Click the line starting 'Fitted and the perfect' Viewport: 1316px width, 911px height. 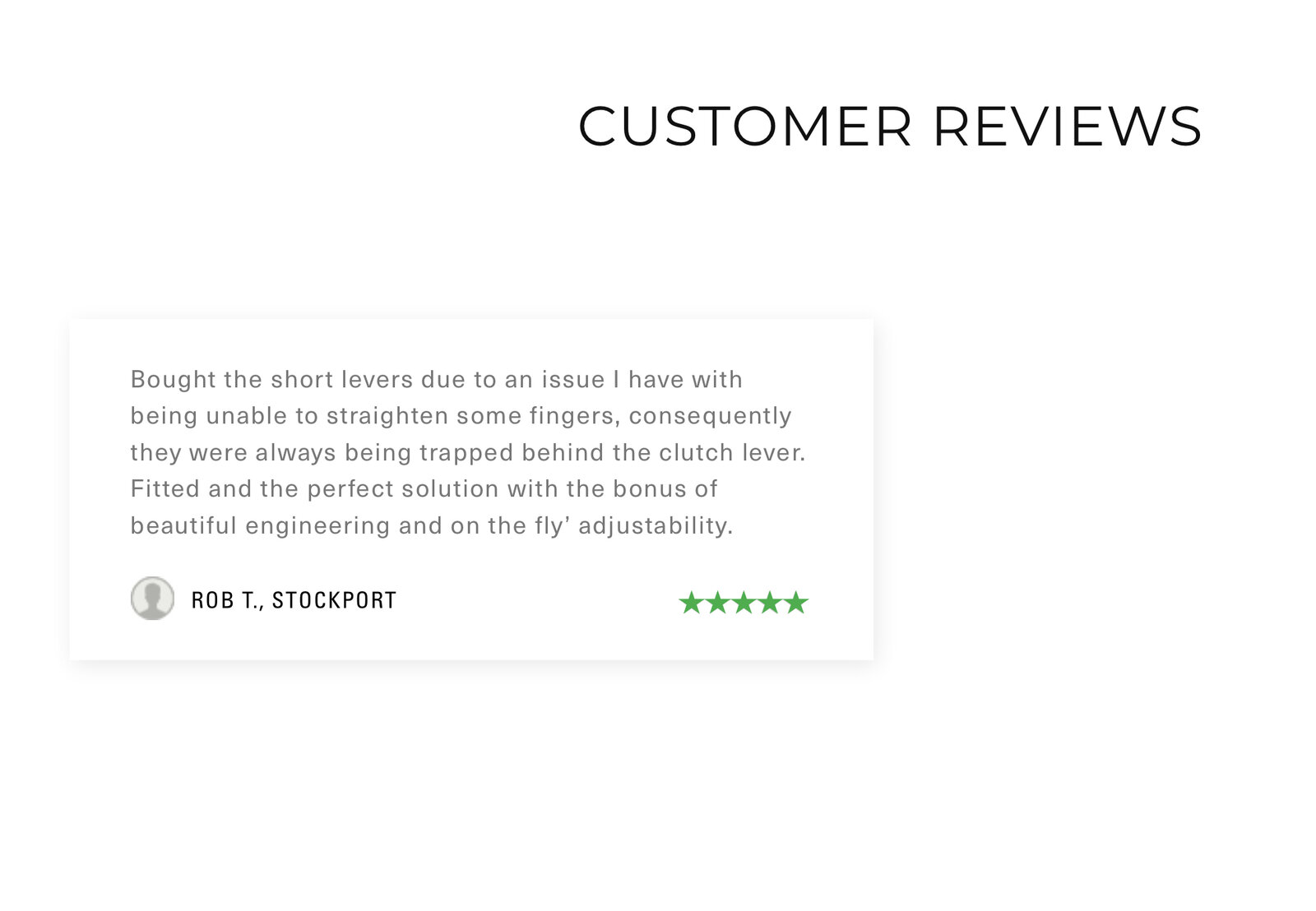click(x=424, y=488)
